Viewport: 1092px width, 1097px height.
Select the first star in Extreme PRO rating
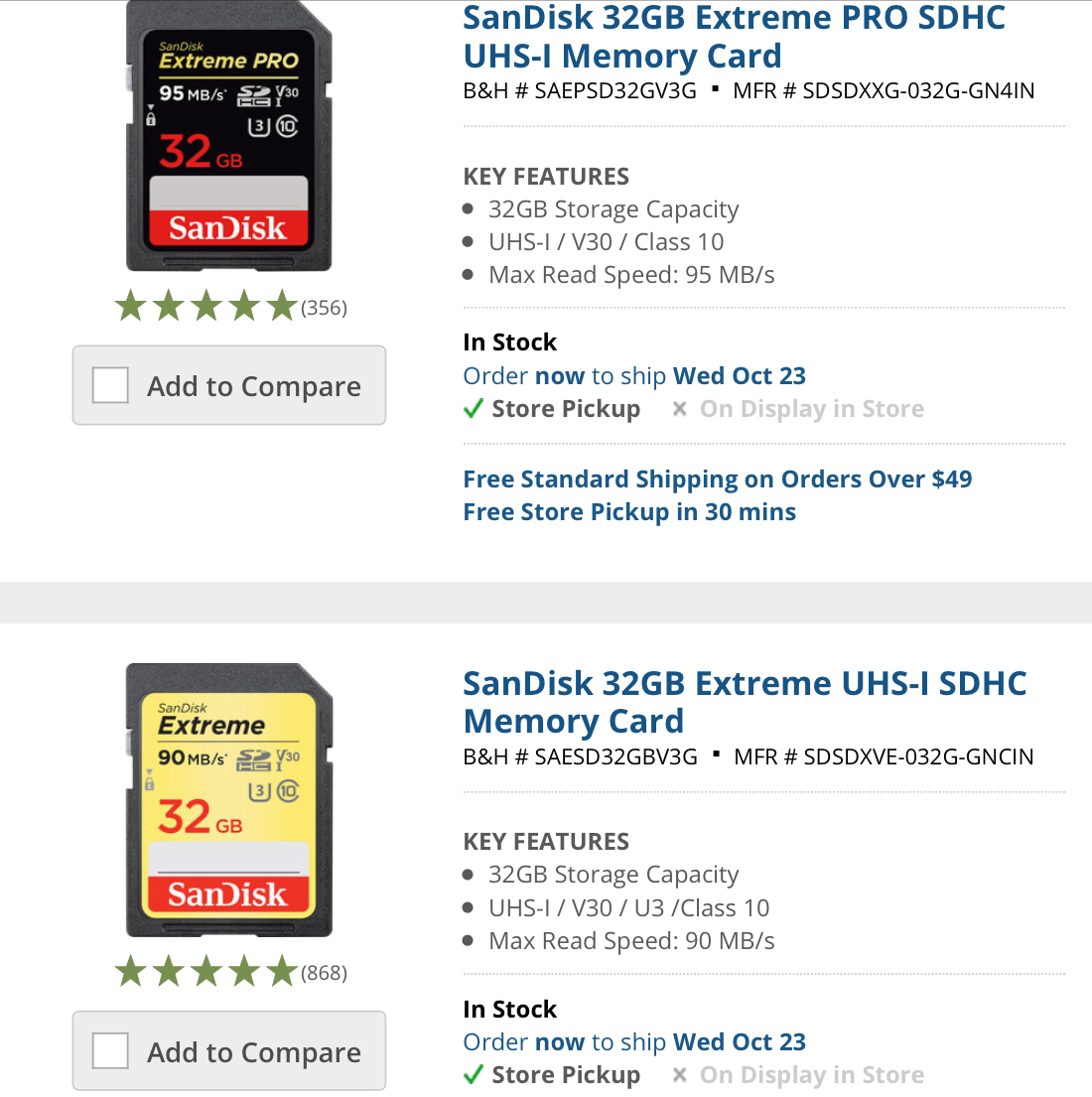click(x=129, y=305)
